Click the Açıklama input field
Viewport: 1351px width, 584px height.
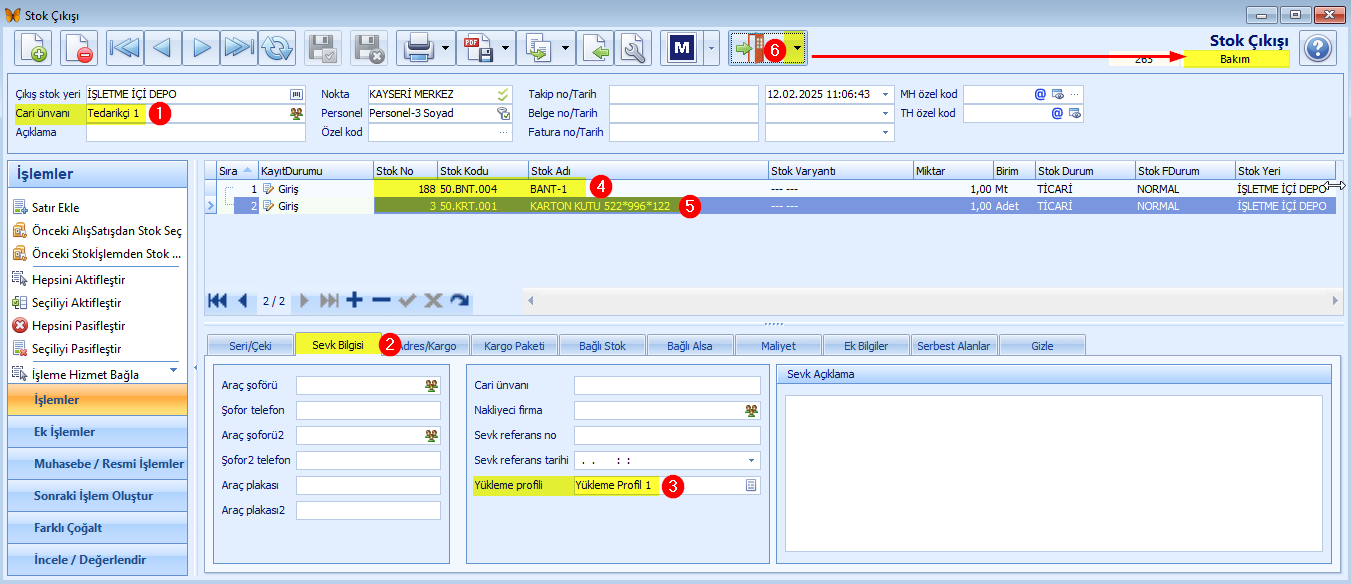tap(195, 132)
